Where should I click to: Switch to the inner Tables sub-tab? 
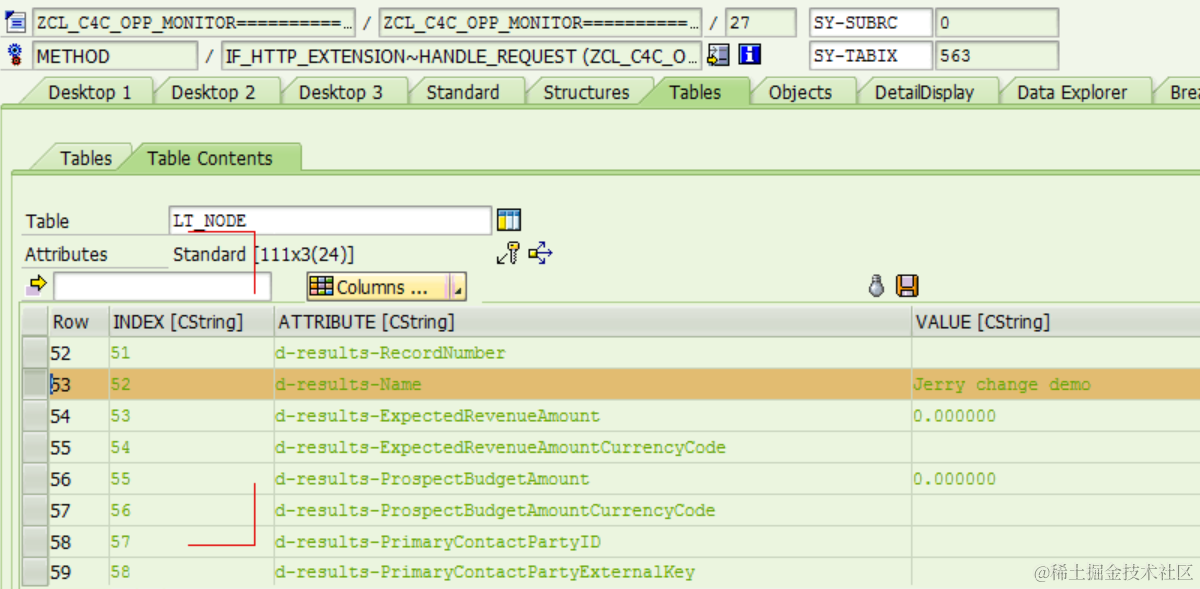pos(86,158)
